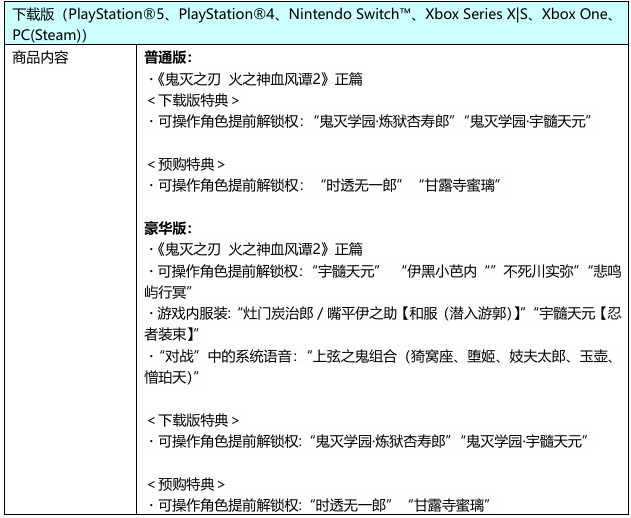Click the 憎珀天)” continuation line
The height and width of the screenshot is (518, 631).
(172, 377)
